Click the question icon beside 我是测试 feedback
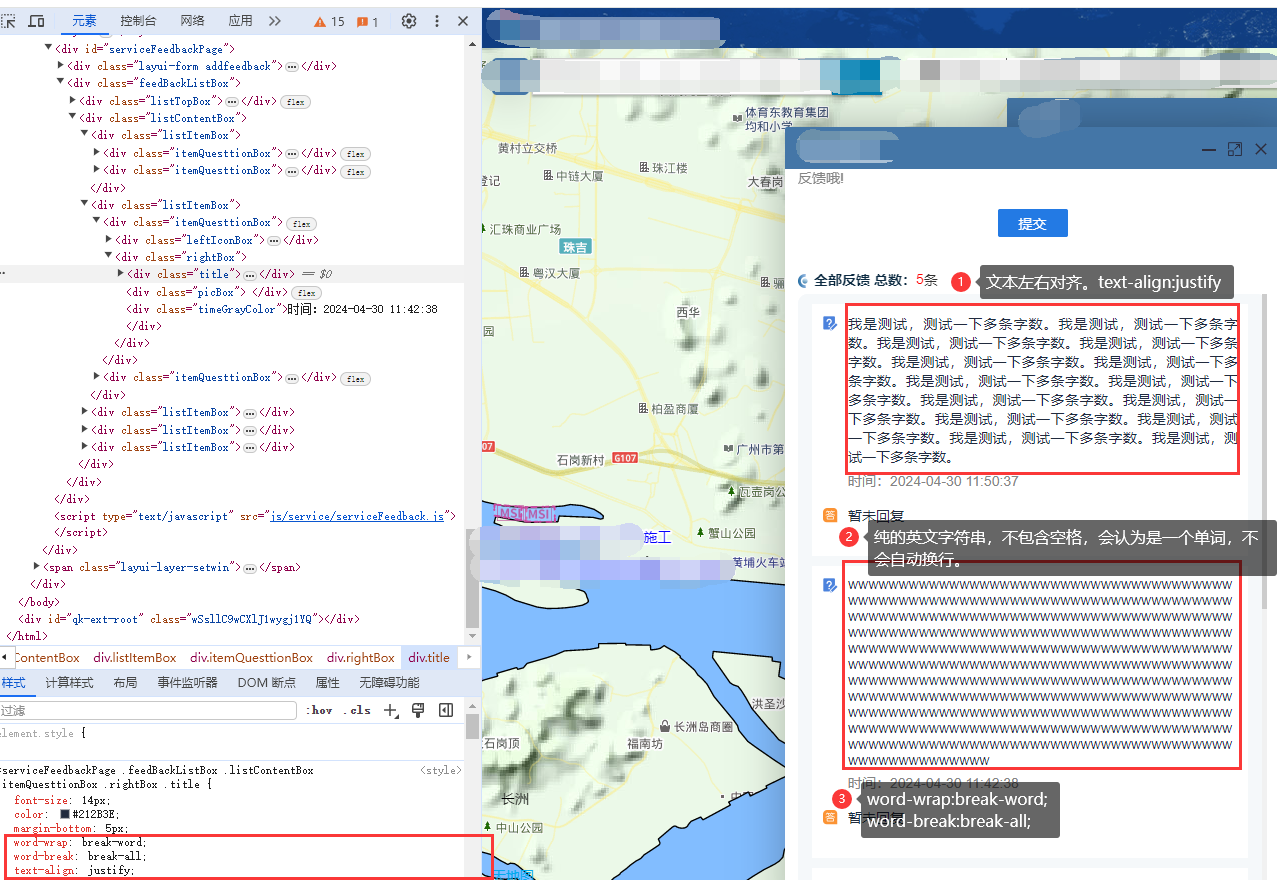This screenshot has width=1277, height=880. [x=829, y=324]
